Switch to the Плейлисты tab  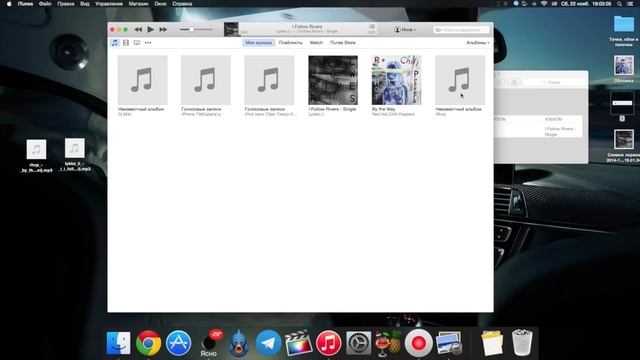(x=291, y=42)
